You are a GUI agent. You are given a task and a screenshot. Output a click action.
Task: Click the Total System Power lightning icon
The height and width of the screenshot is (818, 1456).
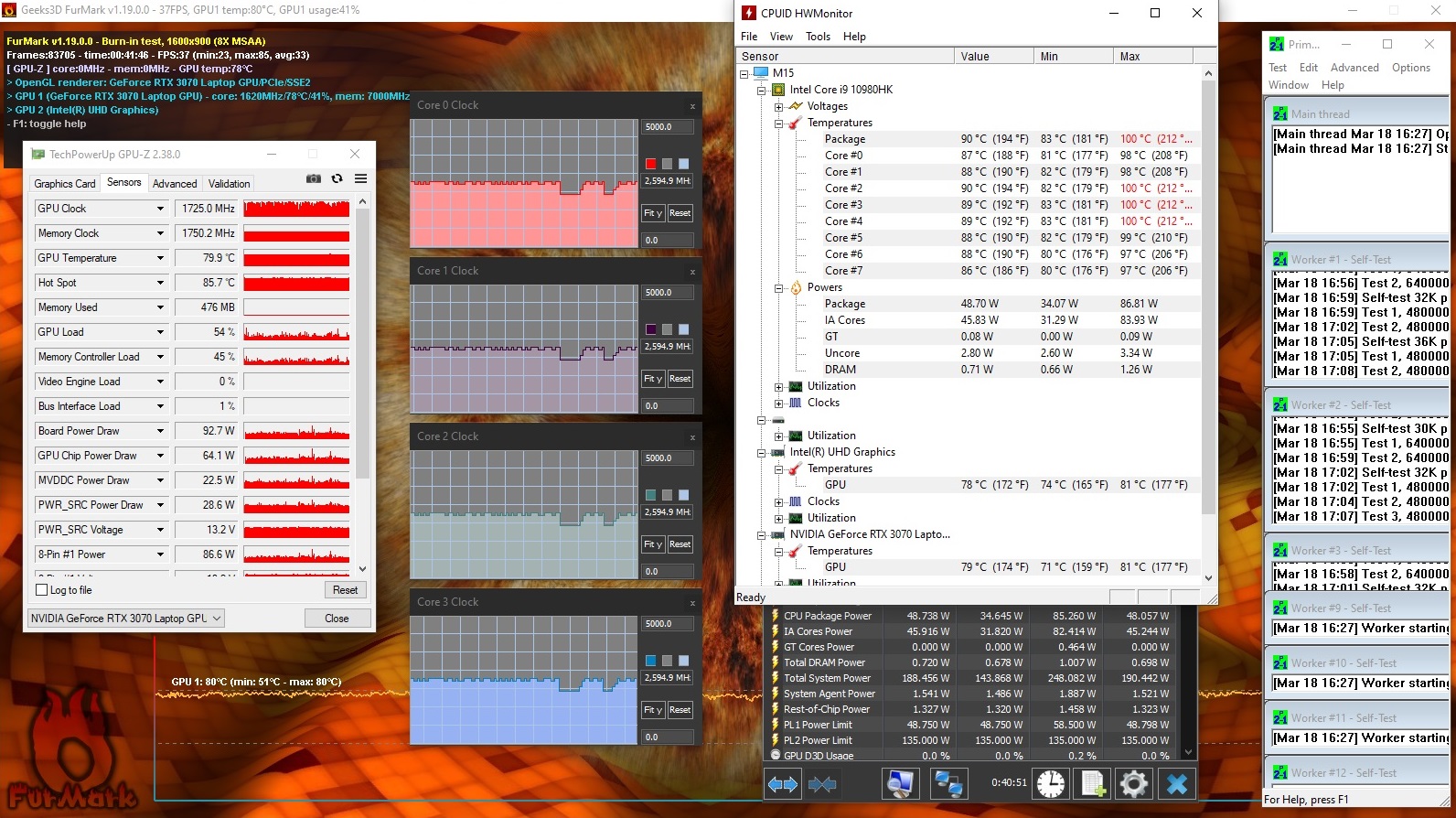pos(775,678)
